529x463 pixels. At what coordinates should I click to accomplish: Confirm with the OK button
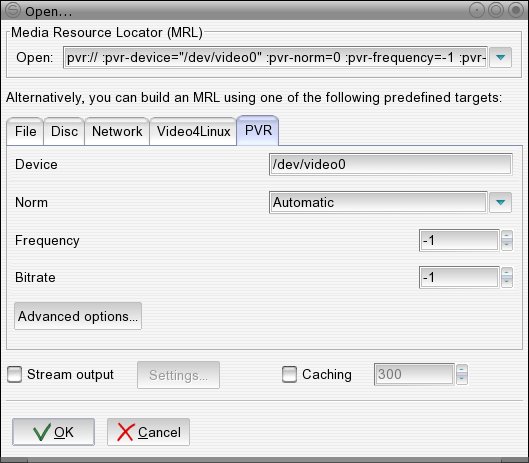[53, 432]
